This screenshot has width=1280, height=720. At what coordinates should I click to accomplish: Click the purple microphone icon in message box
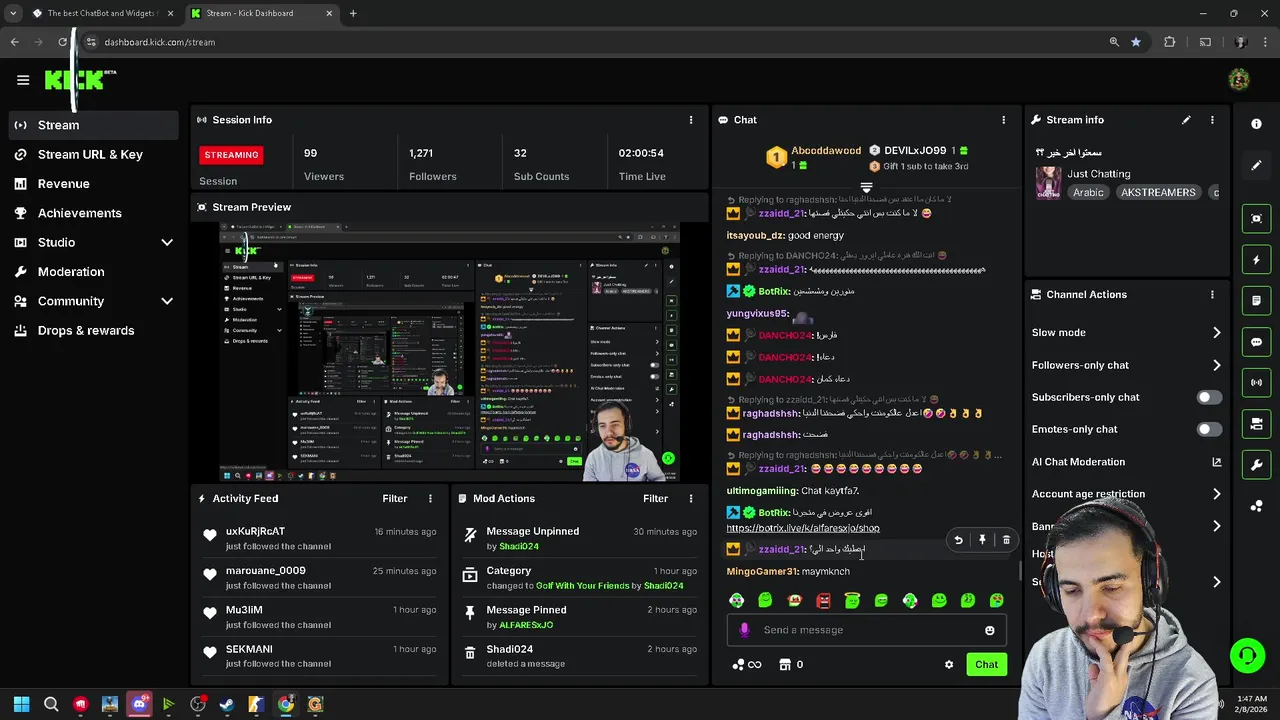(x=744, y=630)
